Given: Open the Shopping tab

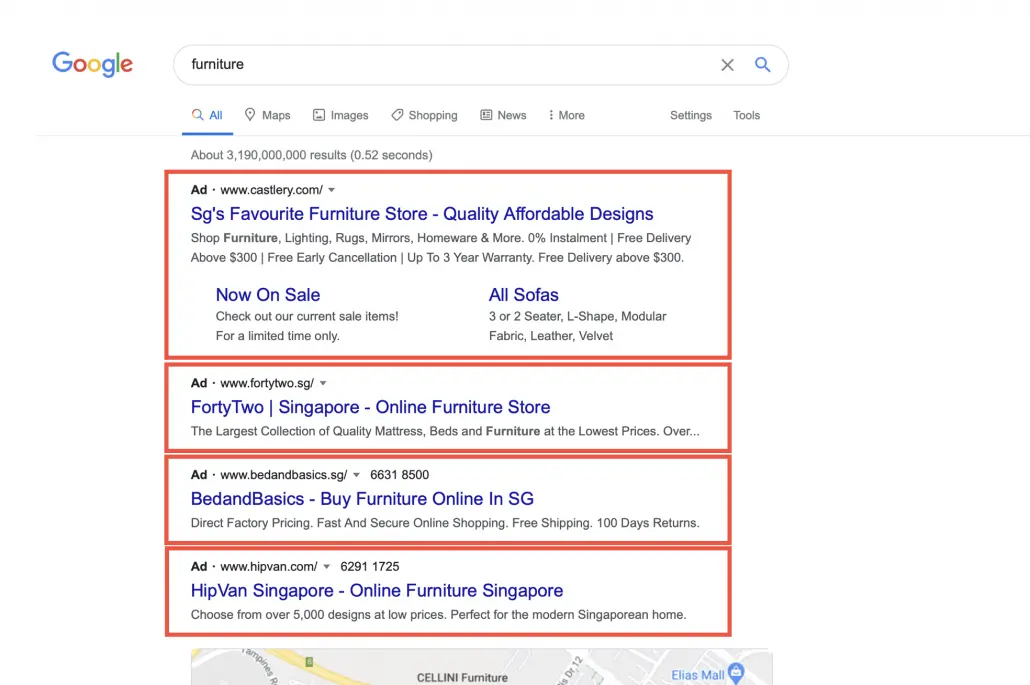Looking at the screenshot, I should click(x=424, y=116).
